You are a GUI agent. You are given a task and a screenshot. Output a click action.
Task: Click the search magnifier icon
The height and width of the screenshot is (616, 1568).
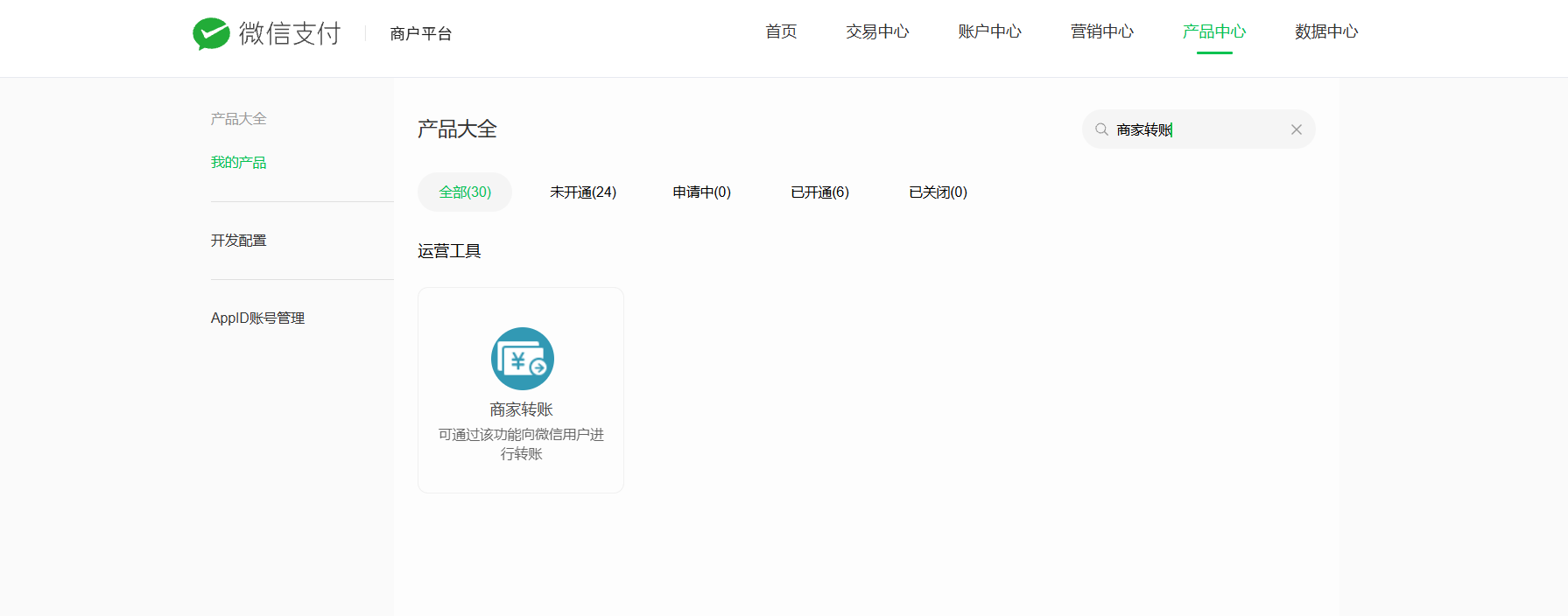pyautogui.click(x=1101, y=129)
